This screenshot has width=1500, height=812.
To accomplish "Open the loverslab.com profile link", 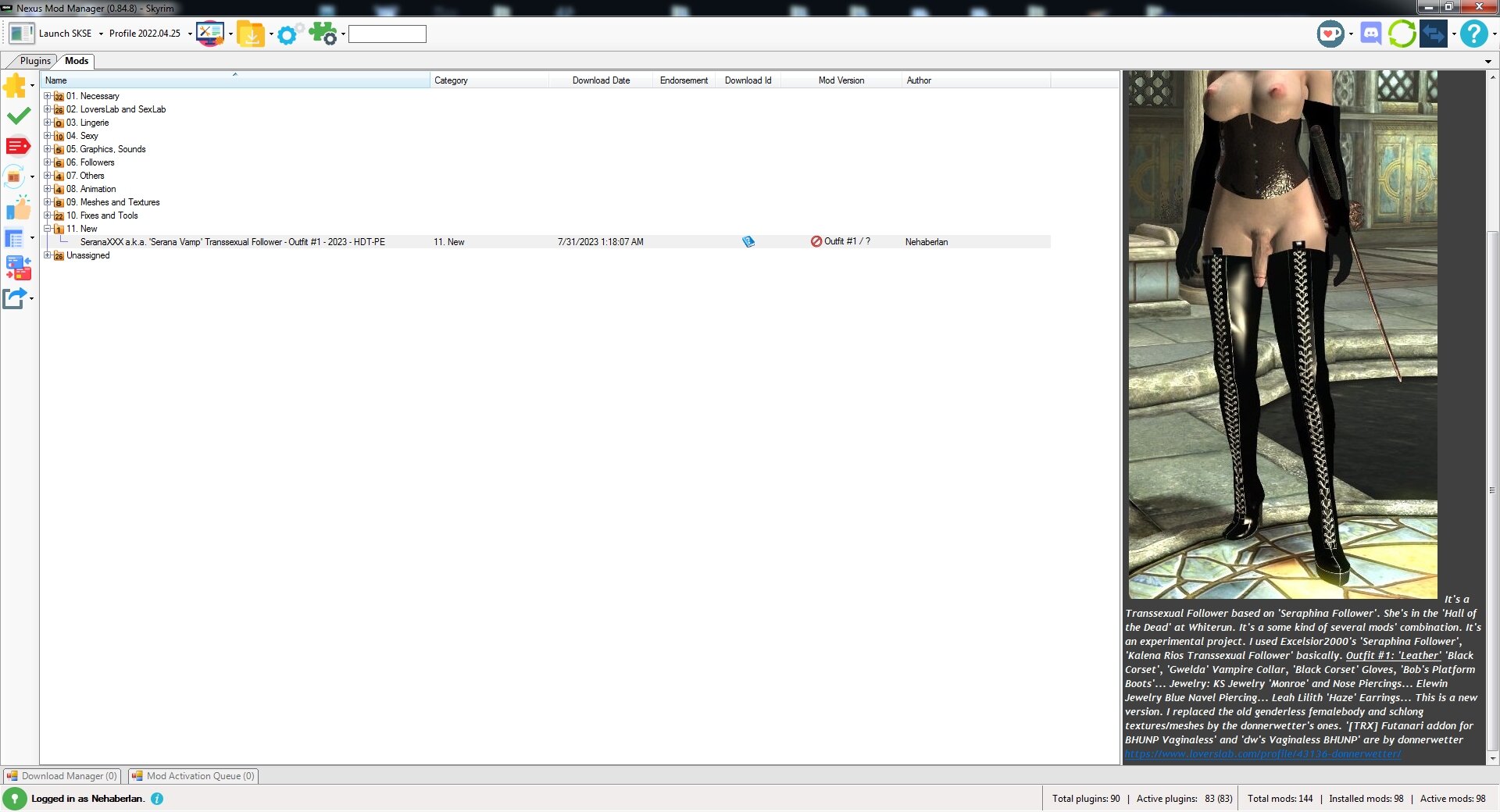I will pos(1262,754).
